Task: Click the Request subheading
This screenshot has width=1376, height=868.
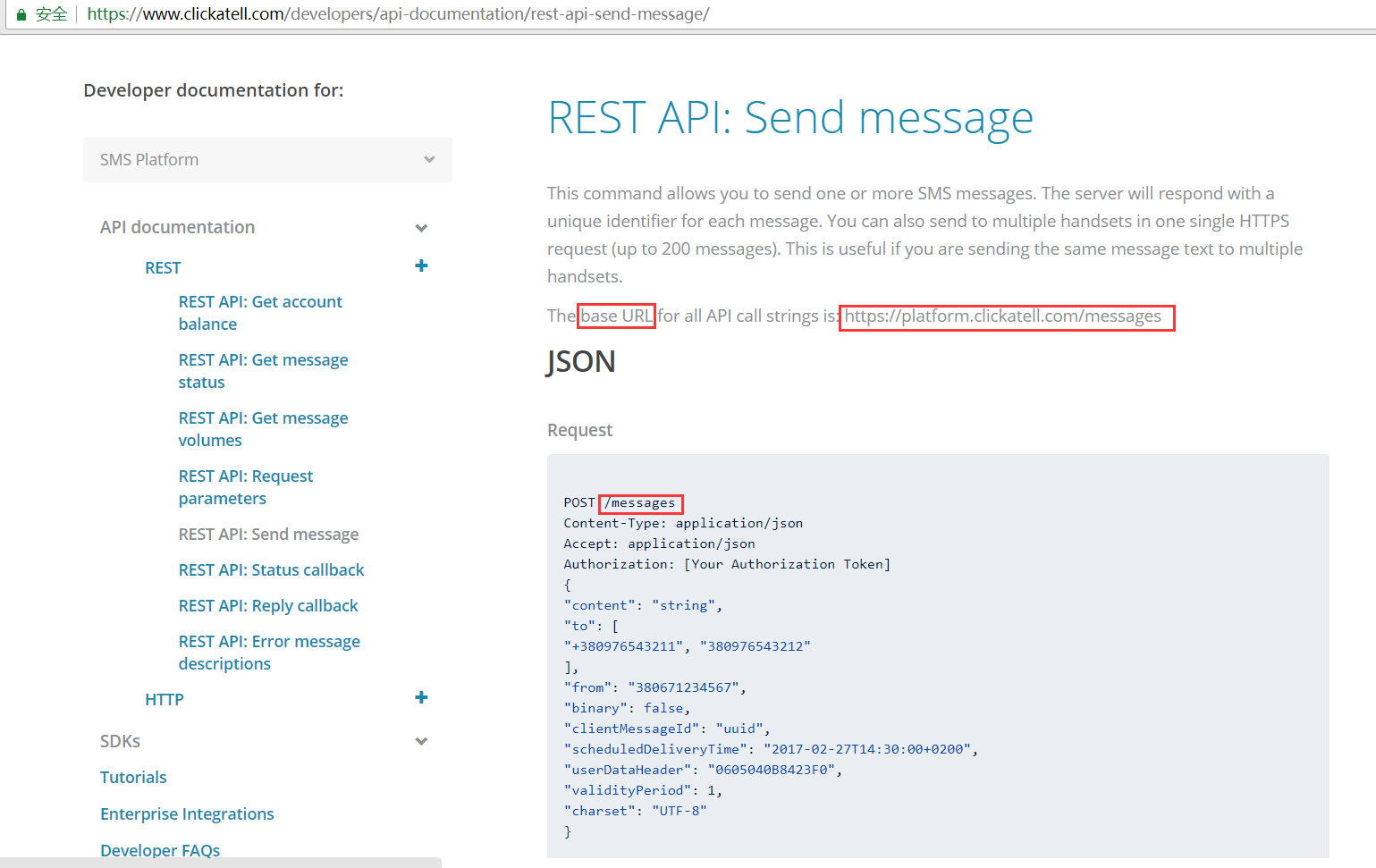Action: [579, 430]
